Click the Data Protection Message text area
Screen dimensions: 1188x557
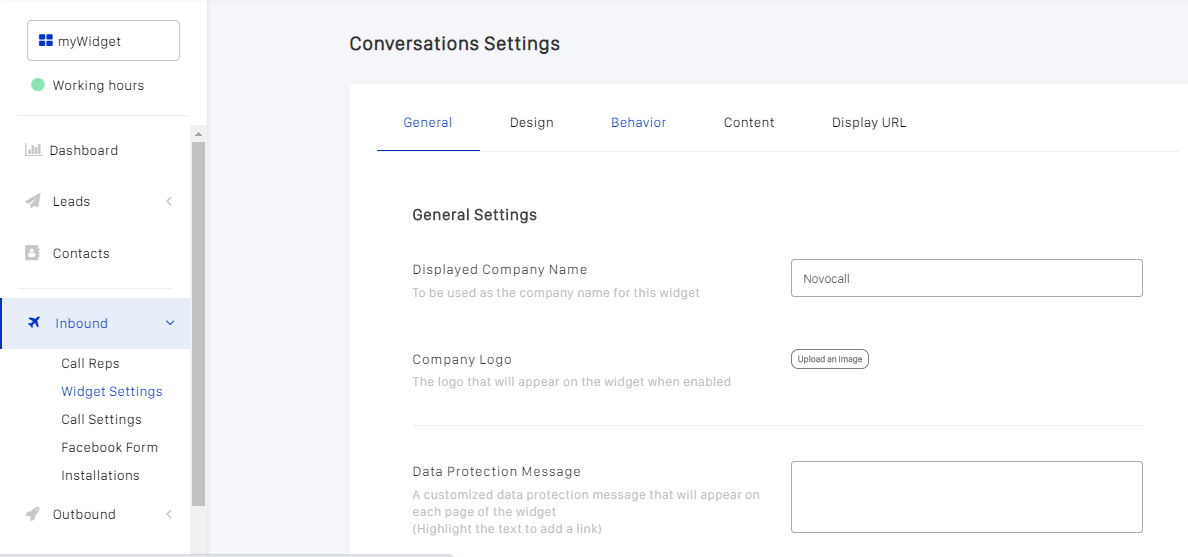pyautogui.click(x=966, y=496)
